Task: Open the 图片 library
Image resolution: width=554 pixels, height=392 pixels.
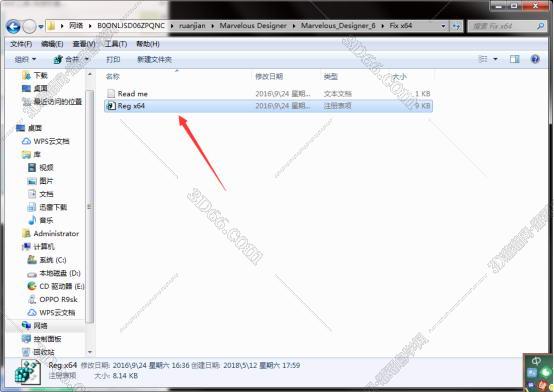Action: (46, 181)
